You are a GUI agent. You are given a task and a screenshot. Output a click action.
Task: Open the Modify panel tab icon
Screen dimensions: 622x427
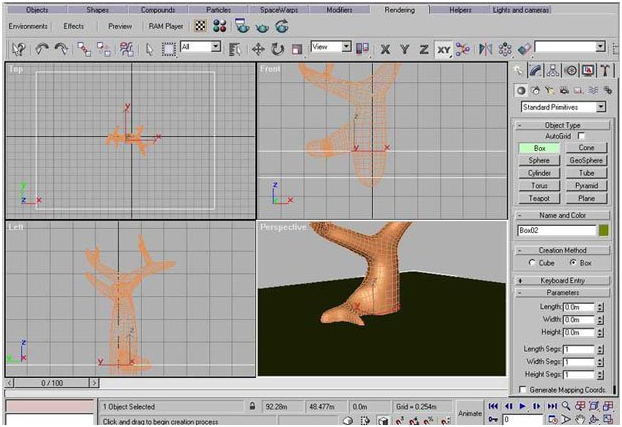coord(536,70)
